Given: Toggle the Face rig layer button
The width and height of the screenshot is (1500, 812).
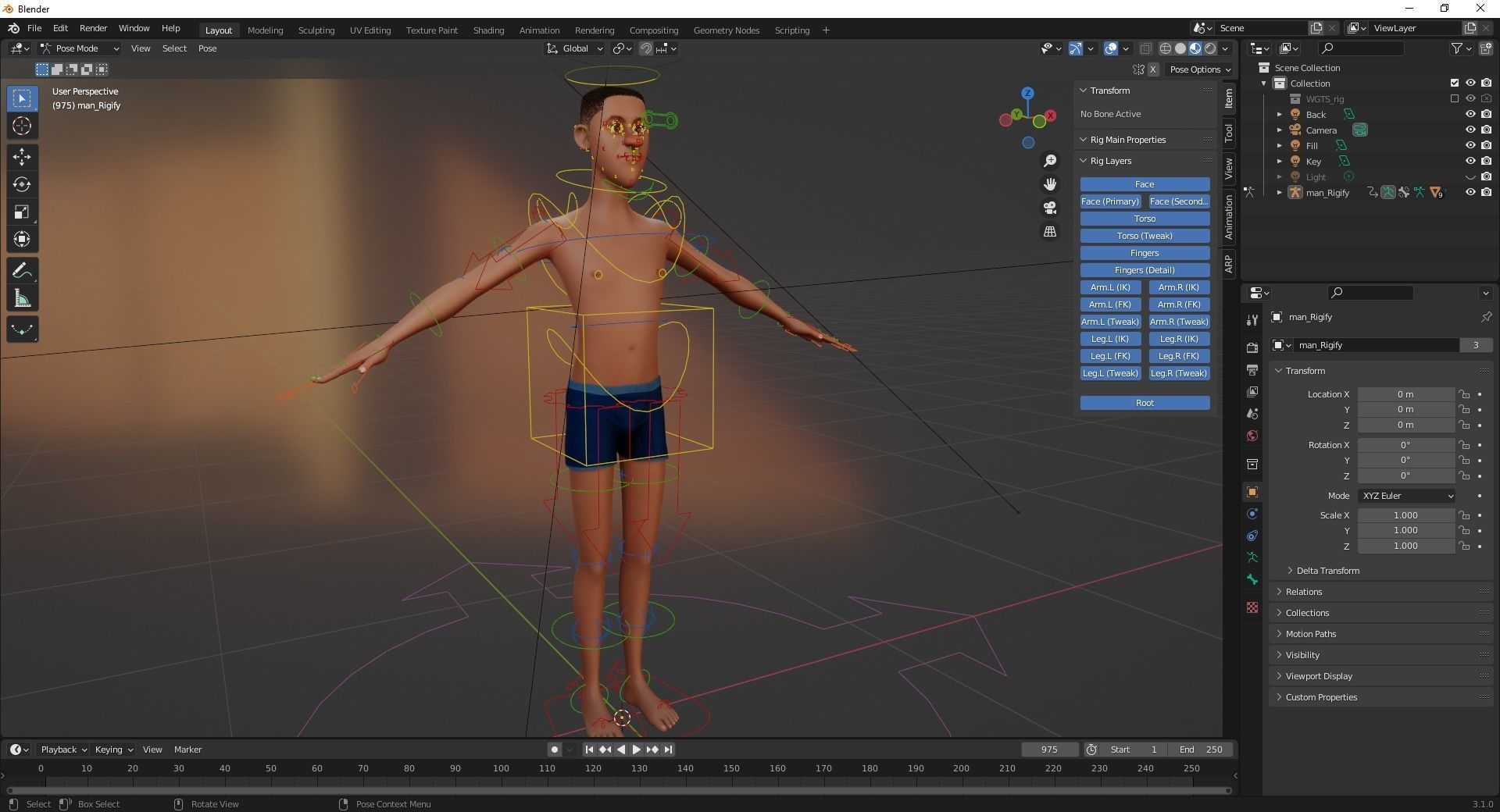Looking at the screenshot, I should 1145,184.
